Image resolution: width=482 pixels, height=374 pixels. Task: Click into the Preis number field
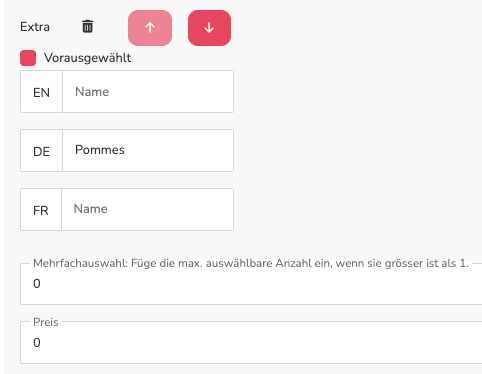click(251, 343)
